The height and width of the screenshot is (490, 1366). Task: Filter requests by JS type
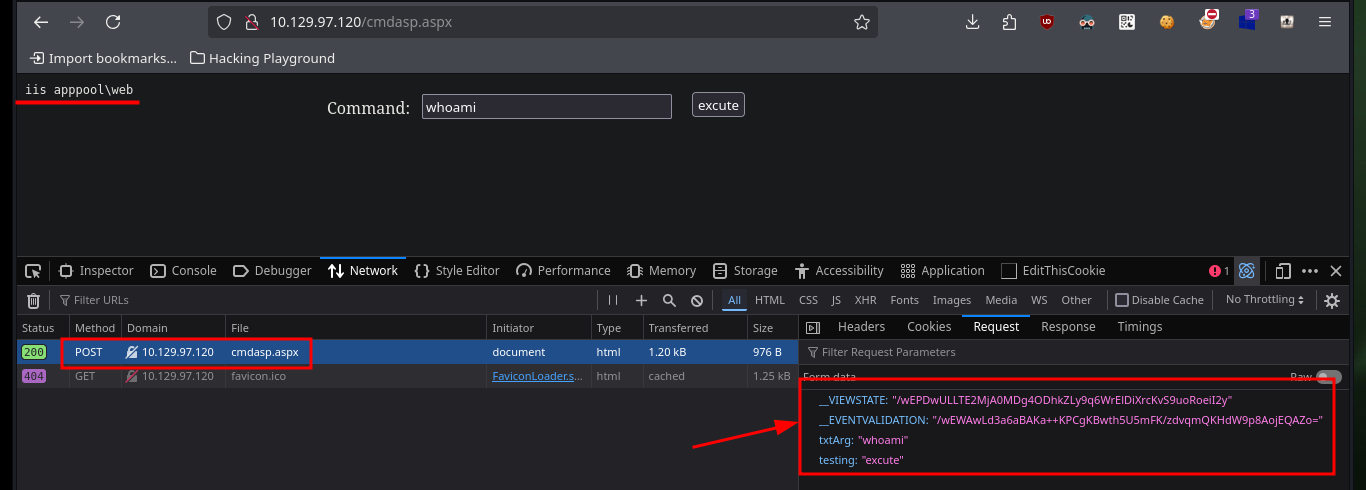tap(836, 300)
